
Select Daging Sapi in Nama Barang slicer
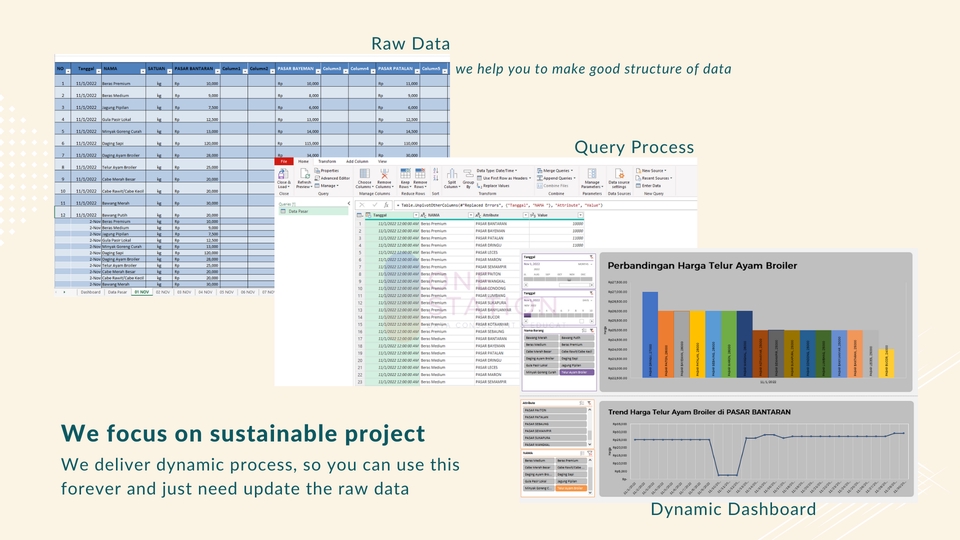tap(576, 359)
